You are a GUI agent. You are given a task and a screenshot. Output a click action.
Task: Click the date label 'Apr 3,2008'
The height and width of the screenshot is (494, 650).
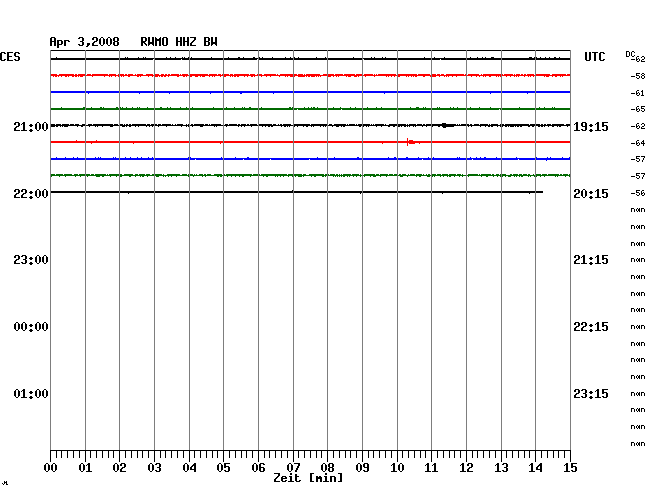(x=85, y=42)
